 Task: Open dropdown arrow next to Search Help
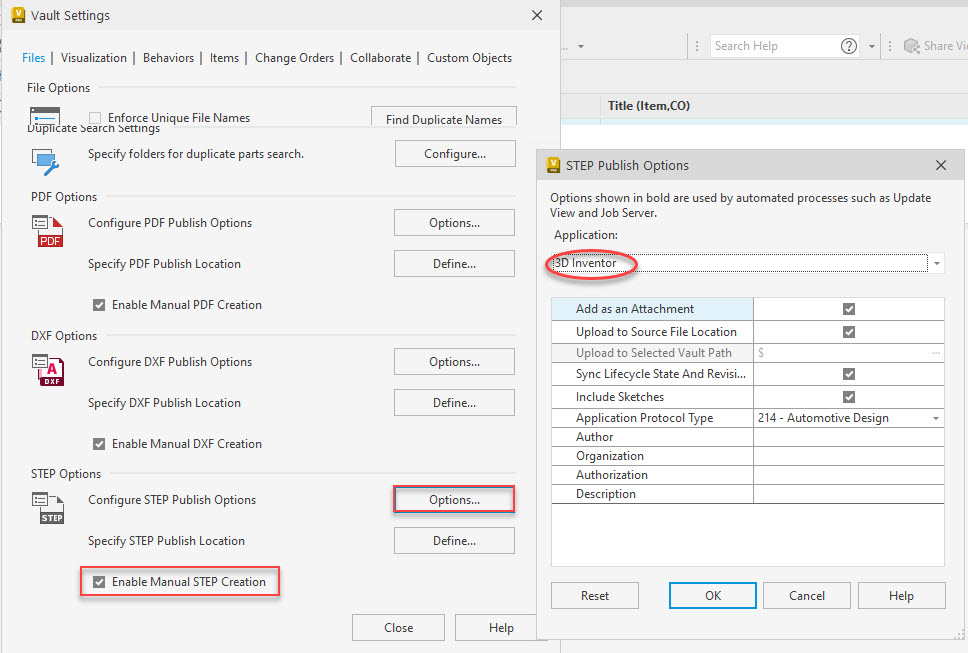[x=872, y=46]
